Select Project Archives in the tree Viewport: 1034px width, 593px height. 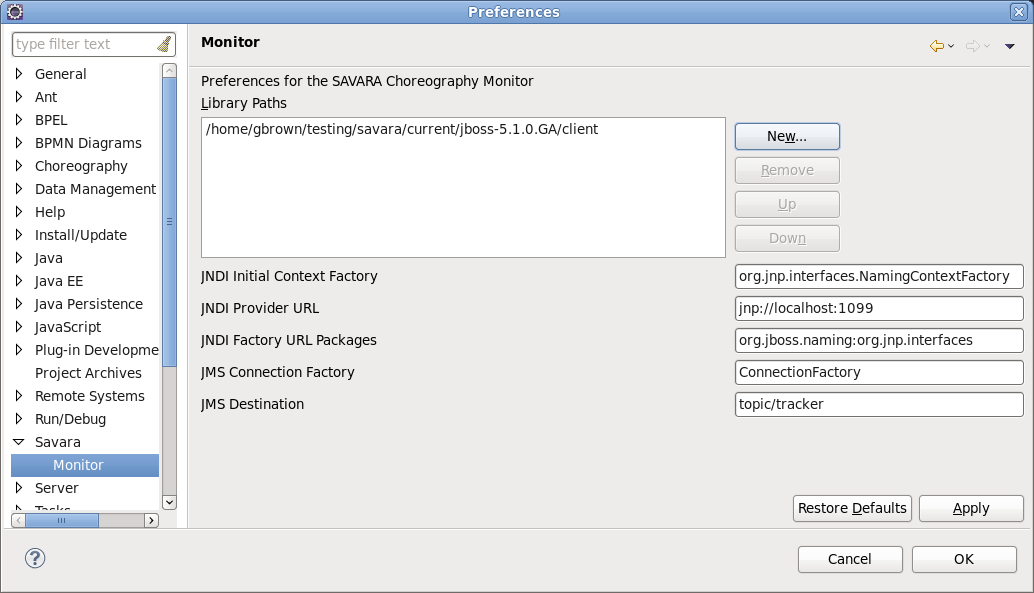click(x=88, y=373)
